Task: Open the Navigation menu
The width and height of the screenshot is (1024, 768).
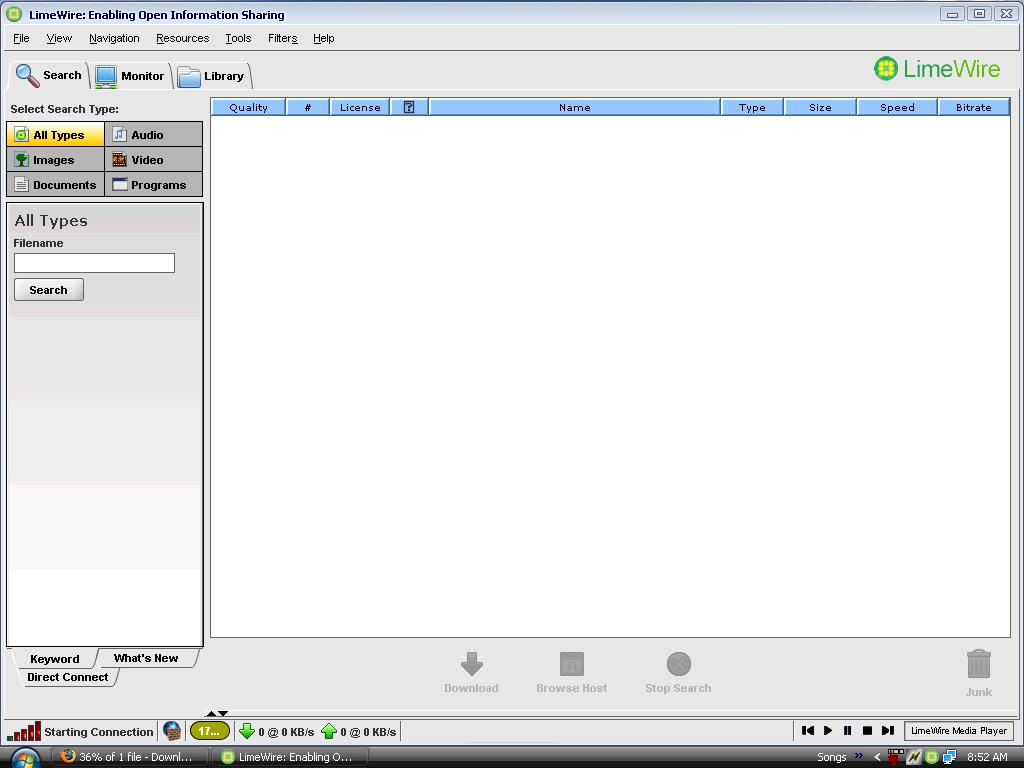Action: (x=114, y=38)
